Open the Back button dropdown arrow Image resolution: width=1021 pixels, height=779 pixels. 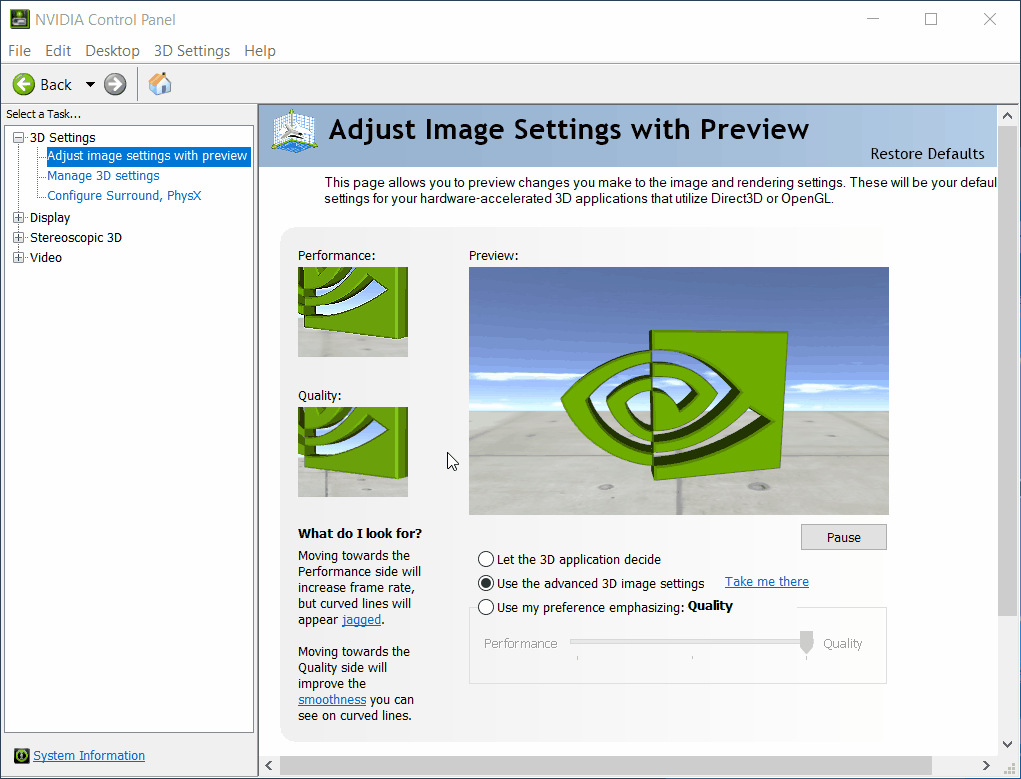[89, 84]
